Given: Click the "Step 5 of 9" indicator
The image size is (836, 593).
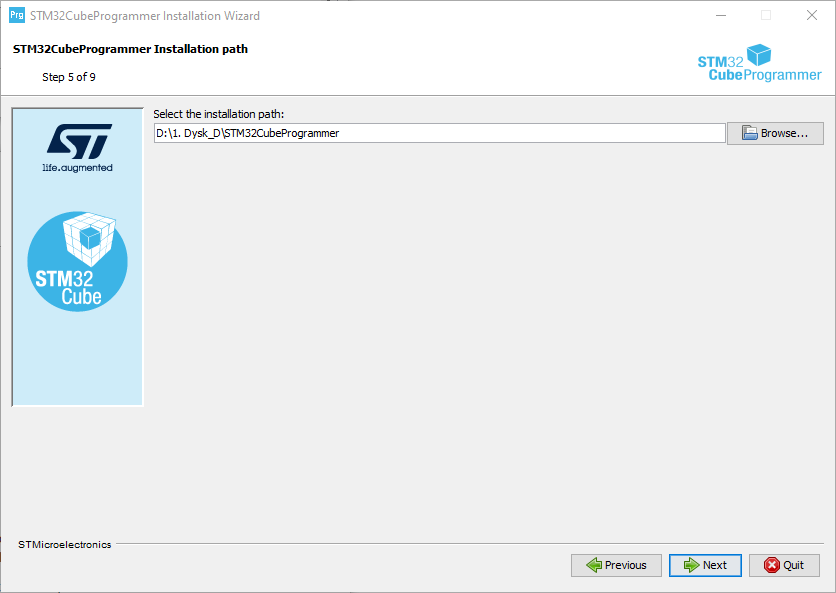Looking at the screenshot, I should pos(69,77).
